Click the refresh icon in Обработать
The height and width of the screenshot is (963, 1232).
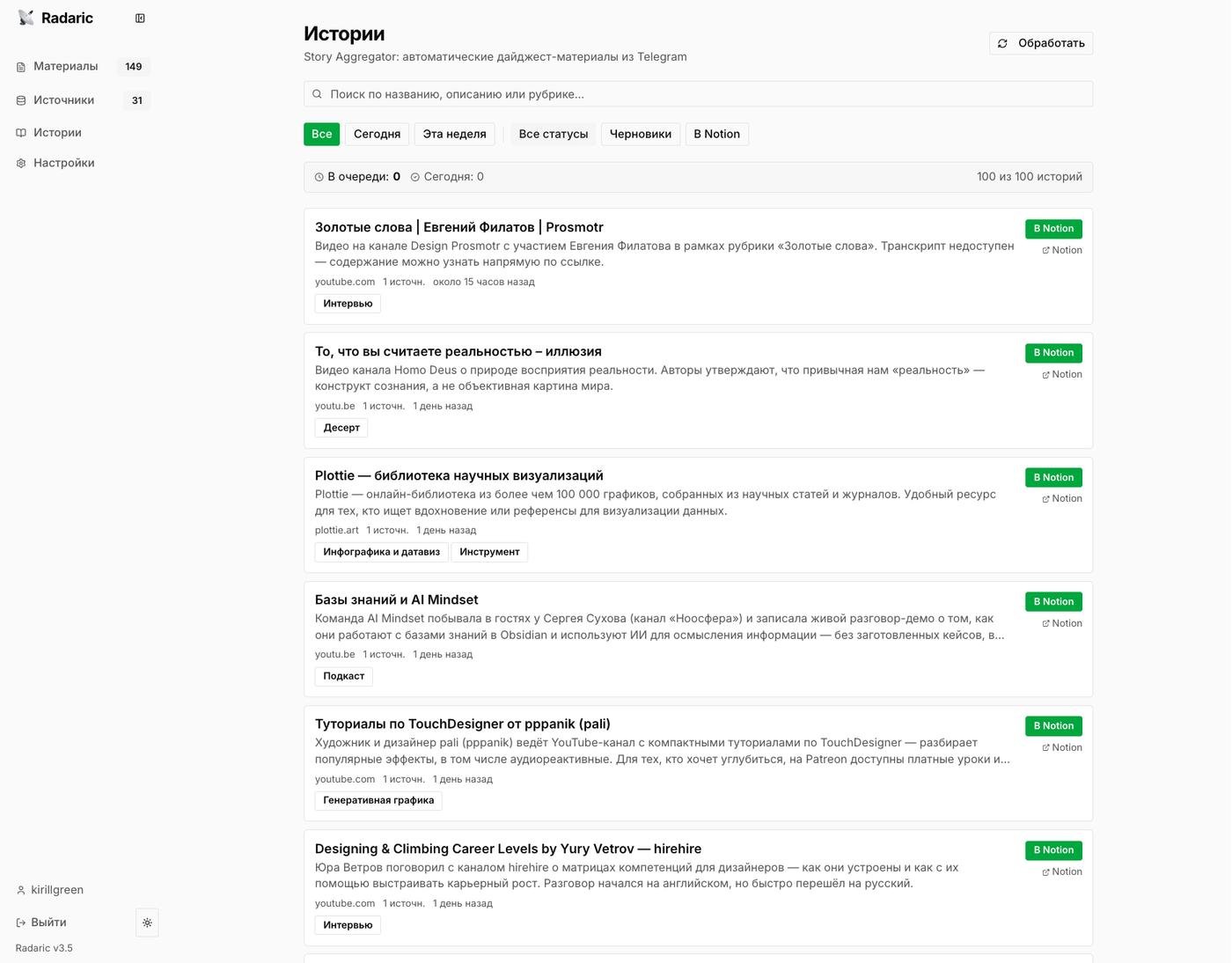point(1002,43)
